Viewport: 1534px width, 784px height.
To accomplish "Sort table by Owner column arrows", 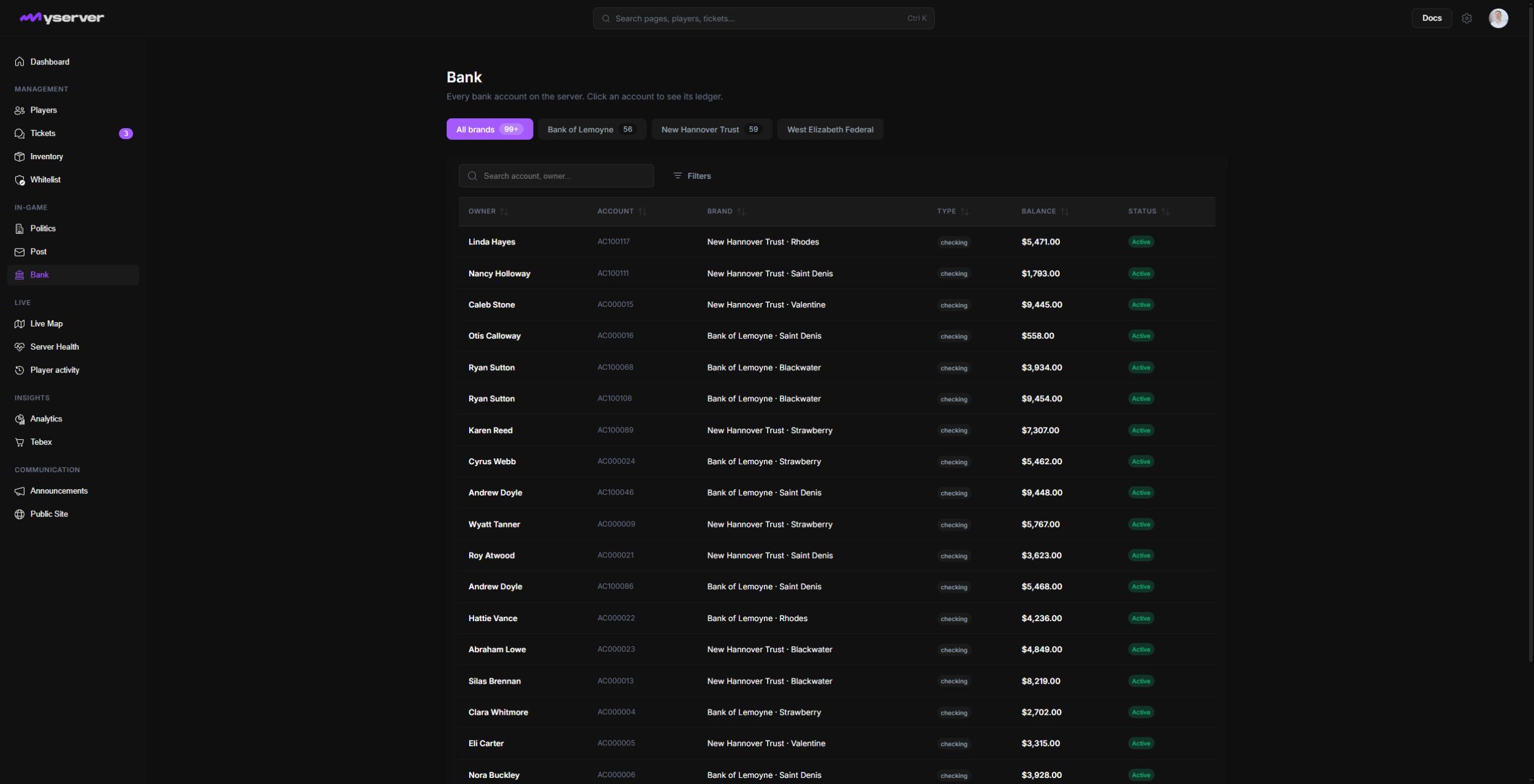I will pyautogui.click(x=504, y=211).
